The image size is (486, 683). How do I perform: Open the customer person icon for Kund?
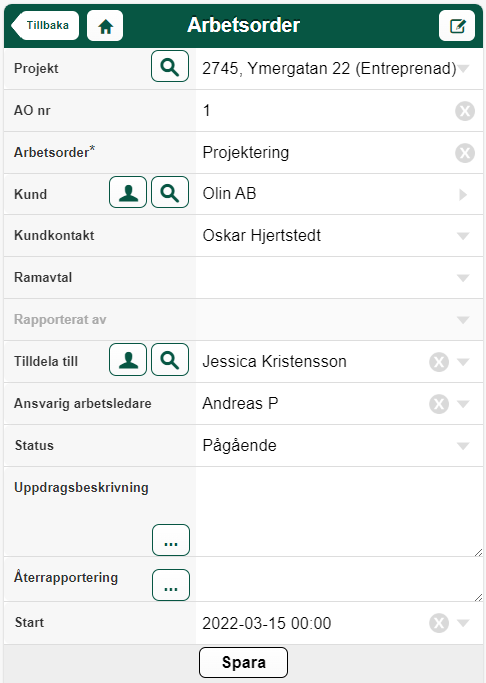[128, 192]
